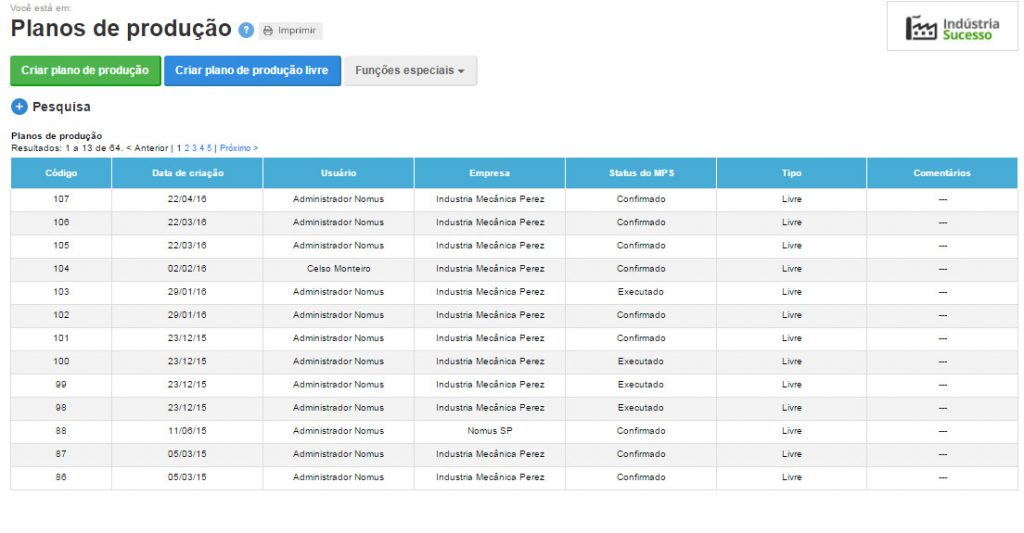Go to page 3 of results
The image size is (1024, 533).
click(194, 148)
